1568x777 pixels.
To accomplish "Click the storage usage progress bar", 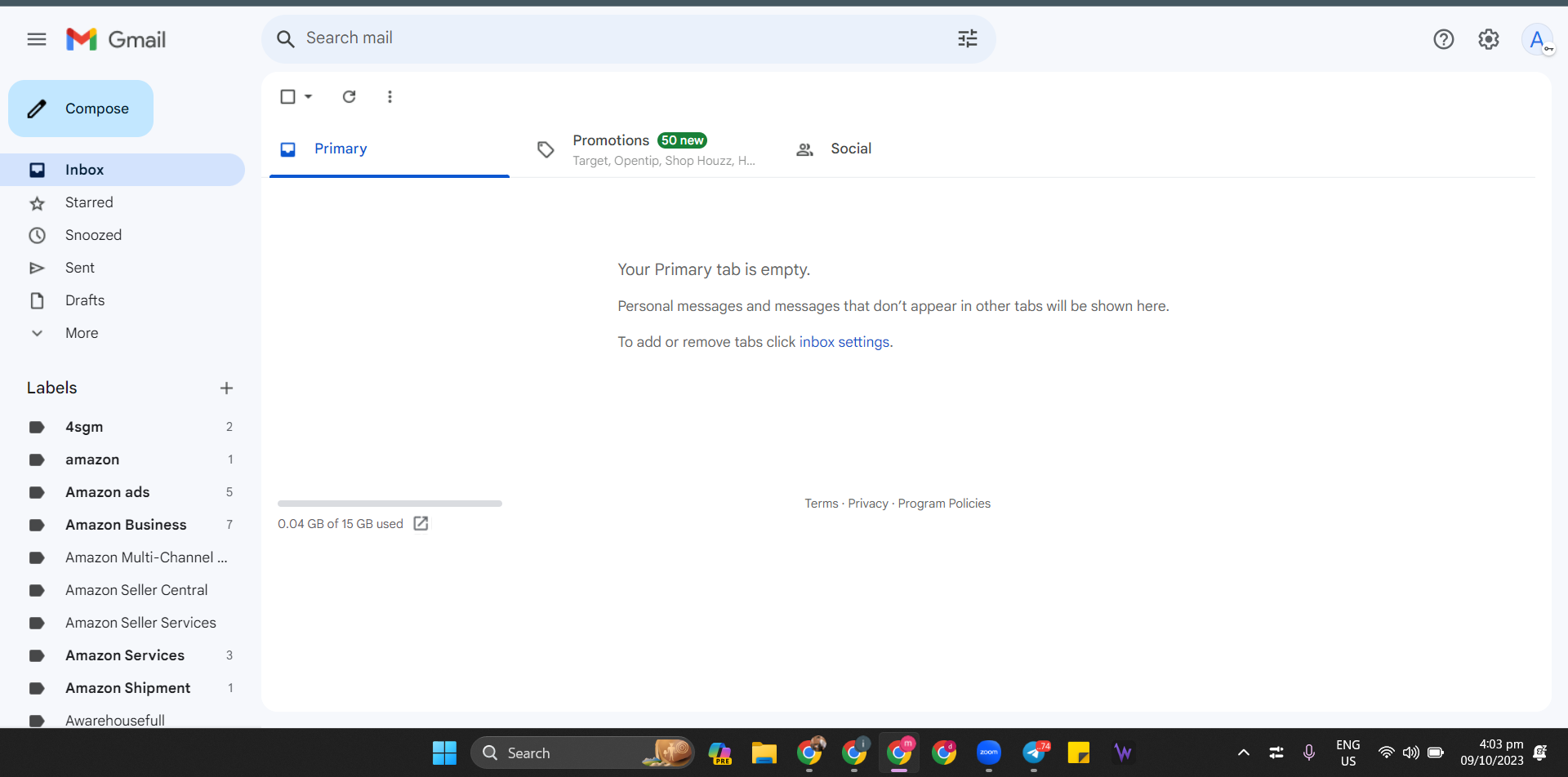I will coord(390,504).
